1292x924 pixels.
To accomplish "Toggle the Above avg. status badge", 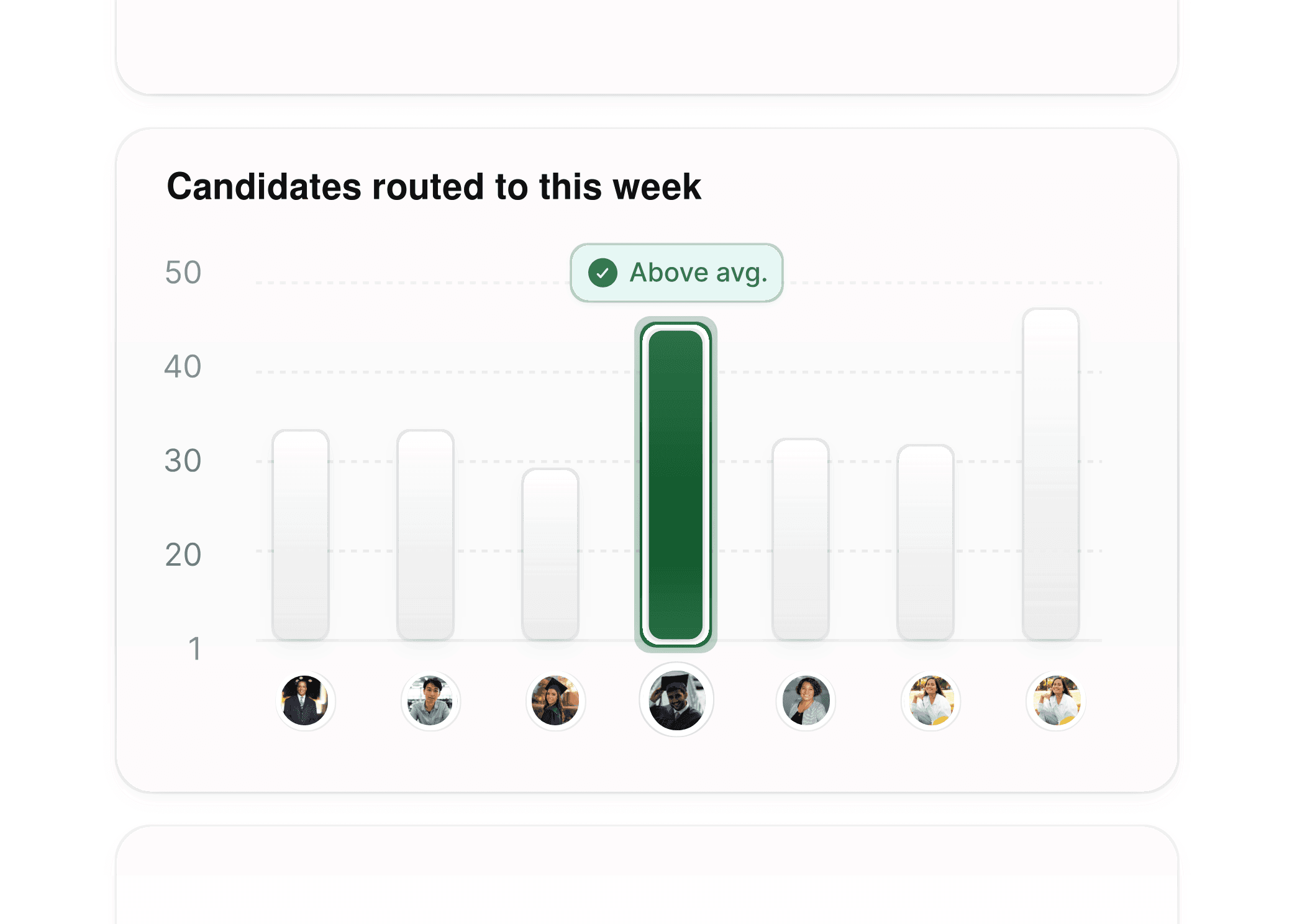I will coord(676,272).
